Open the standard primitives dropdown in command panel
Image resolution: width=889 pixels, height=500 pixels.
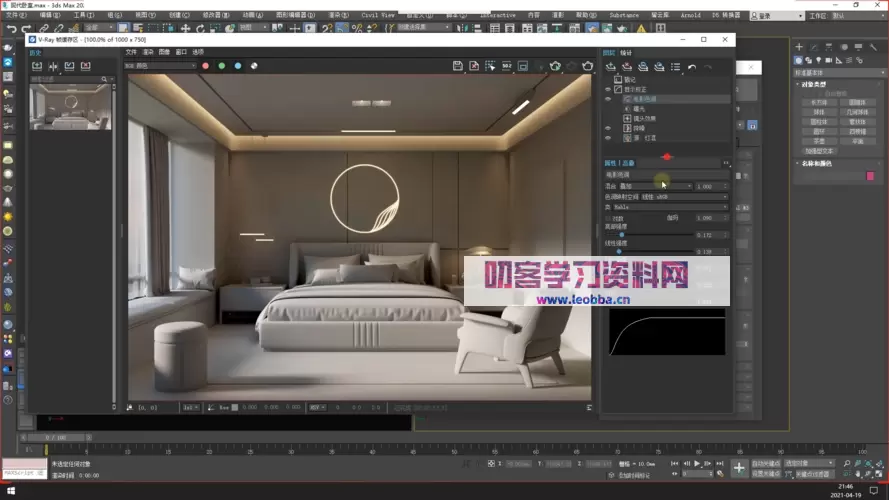tap(839, 73)
